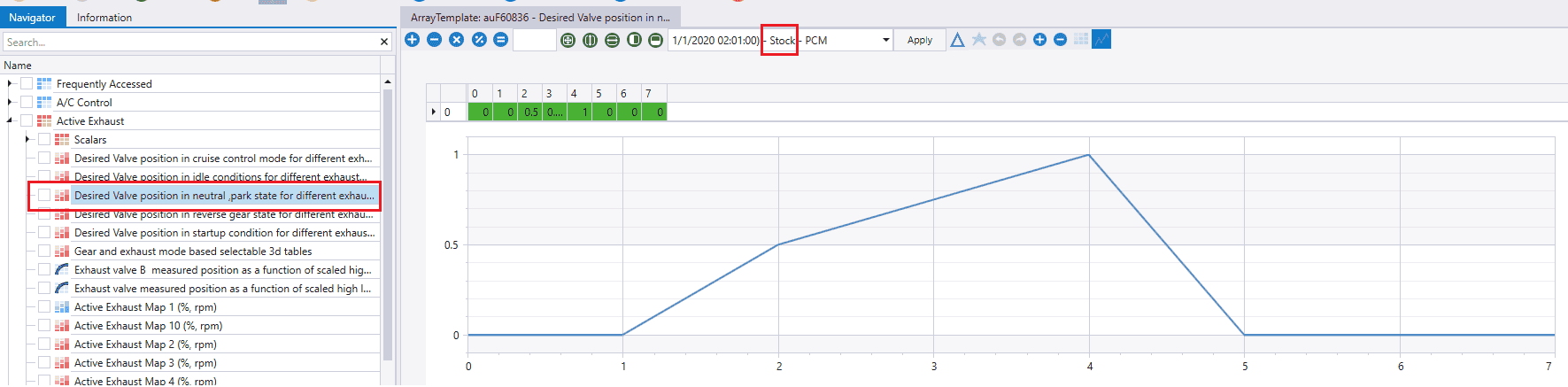Click the select-all-cells green icon
The height and width of the screenshot is (387, 1568).
(568, 40)
